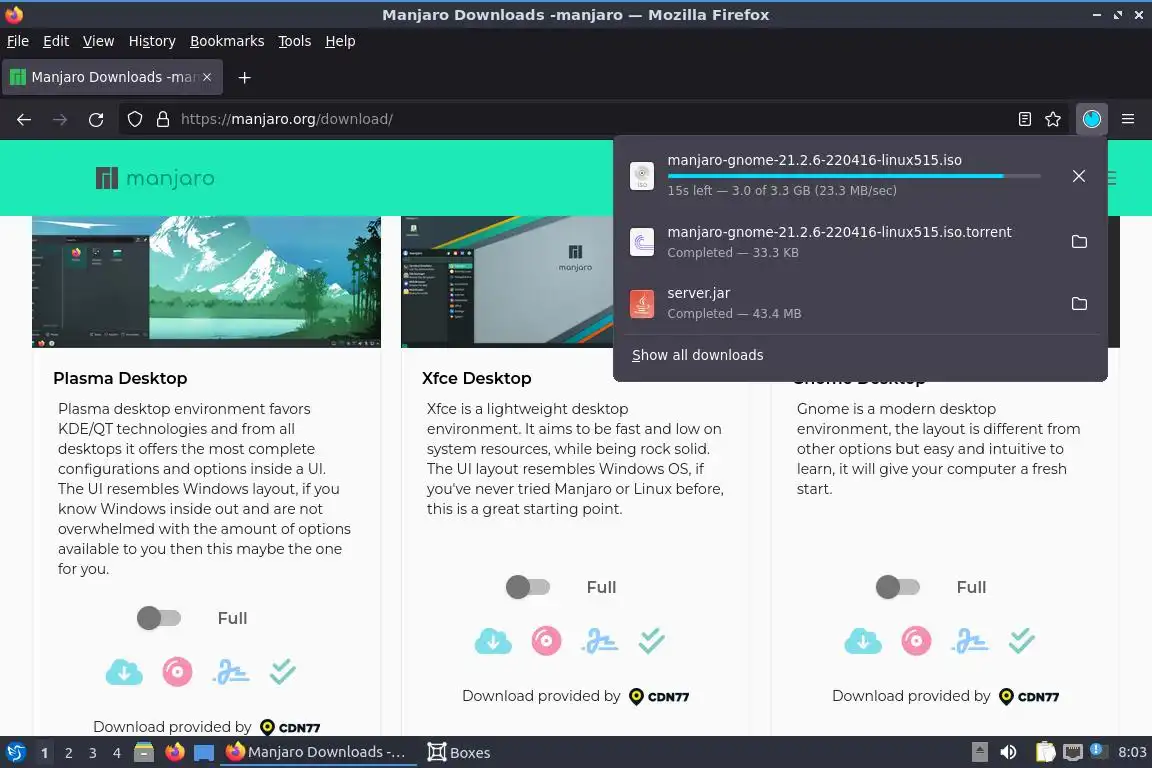Switch to workspace 4 in taskbar
This screenshot has height=768, width=1152.
tap(116, 753)
